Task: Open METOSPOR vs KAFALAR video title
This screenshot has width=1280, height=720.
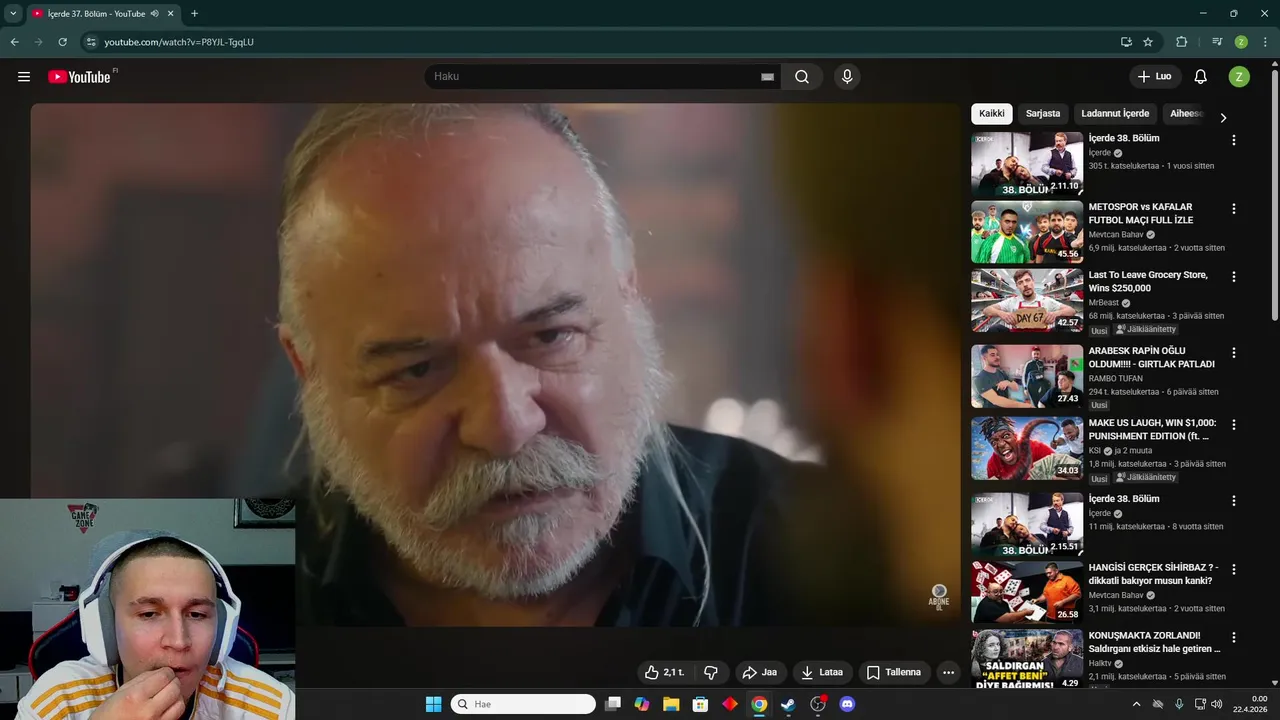Action: (1141, 213)
